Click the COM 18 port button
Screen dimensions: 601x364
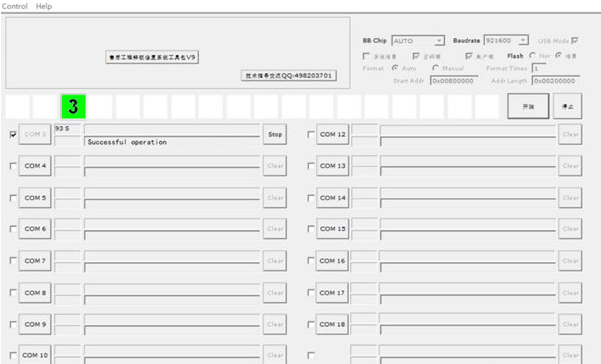[x=332, y=325]
